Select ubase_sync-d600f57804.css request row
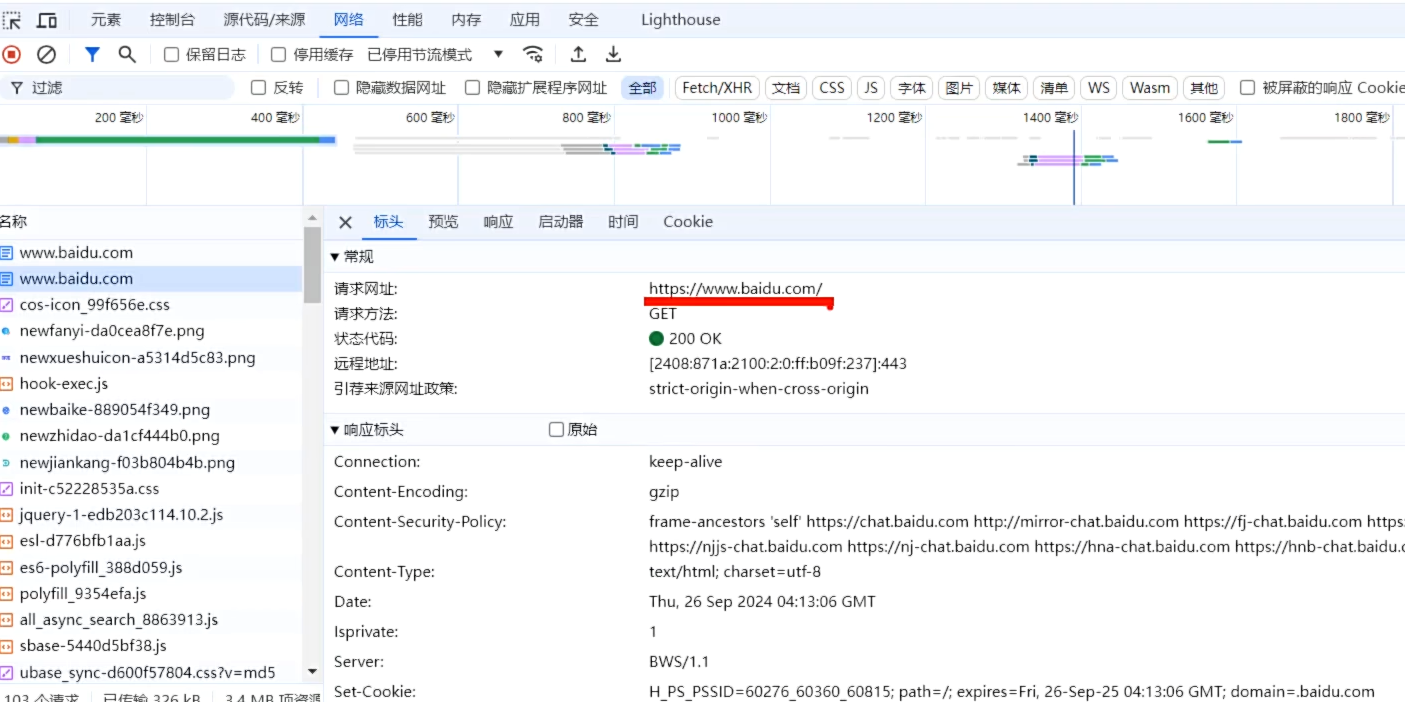 click(x=151, y=673)
